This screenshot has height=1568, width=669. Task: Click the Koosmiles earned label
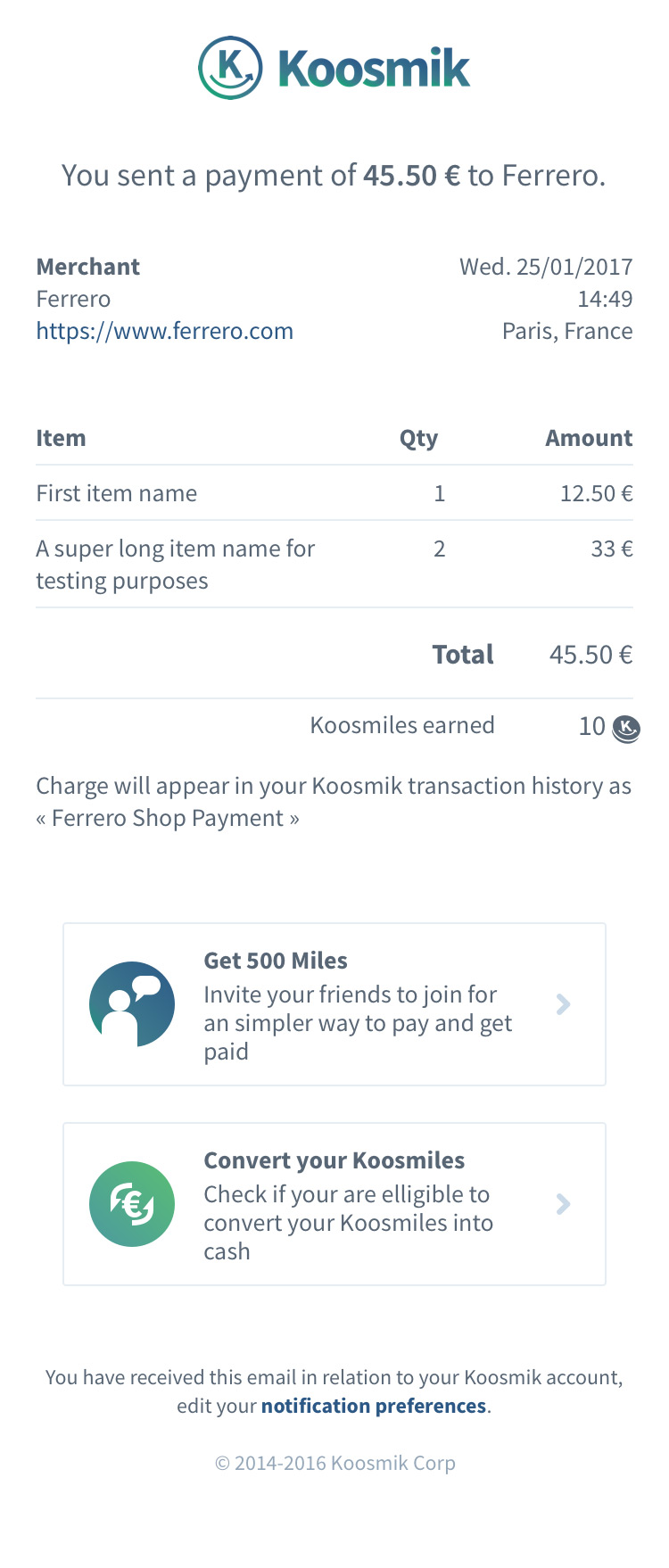click(401, 725)
